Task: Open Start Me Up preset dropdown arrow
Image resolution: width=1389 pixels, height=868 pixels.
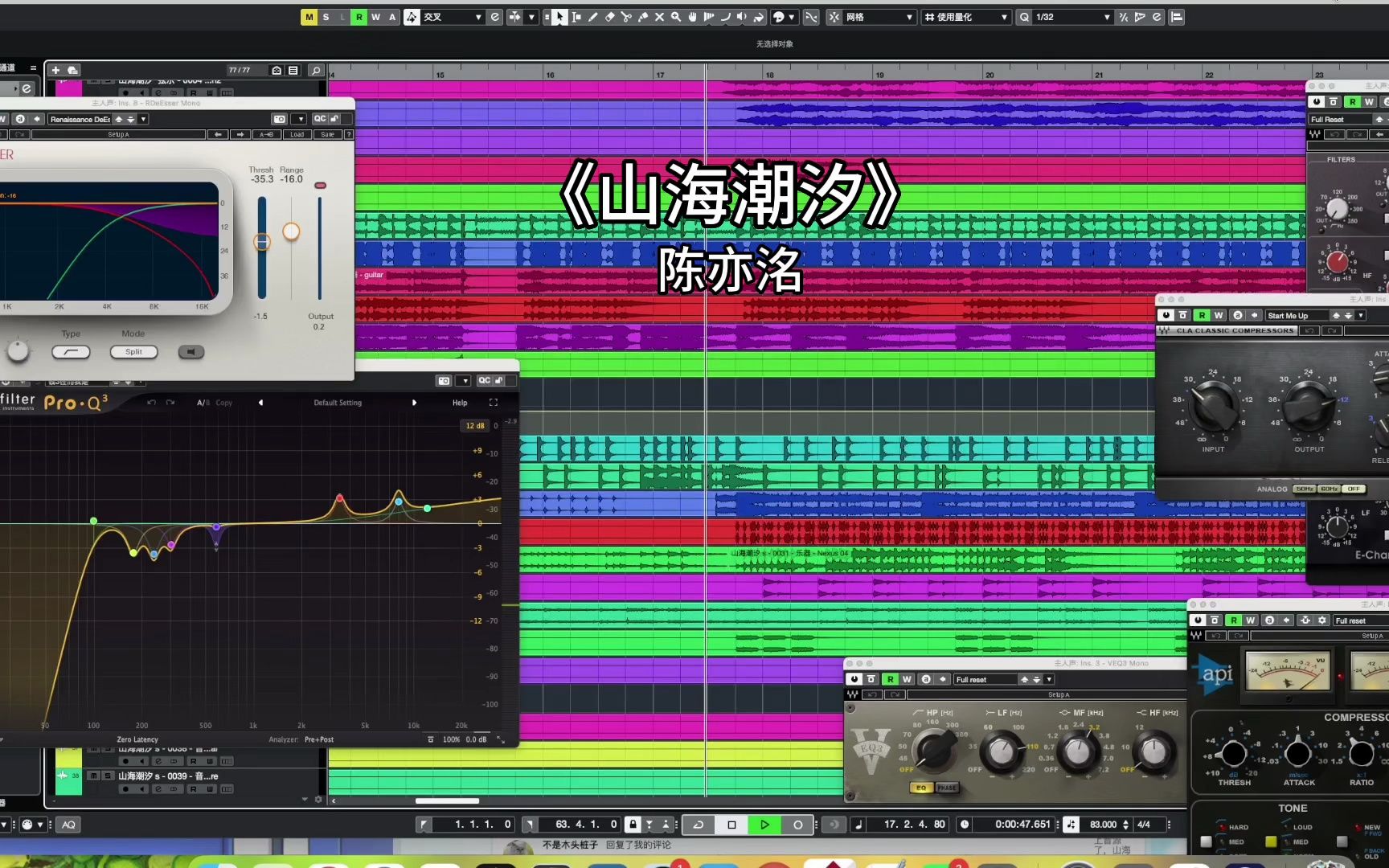Action: pyautogui.click(x=1360, y=315)
